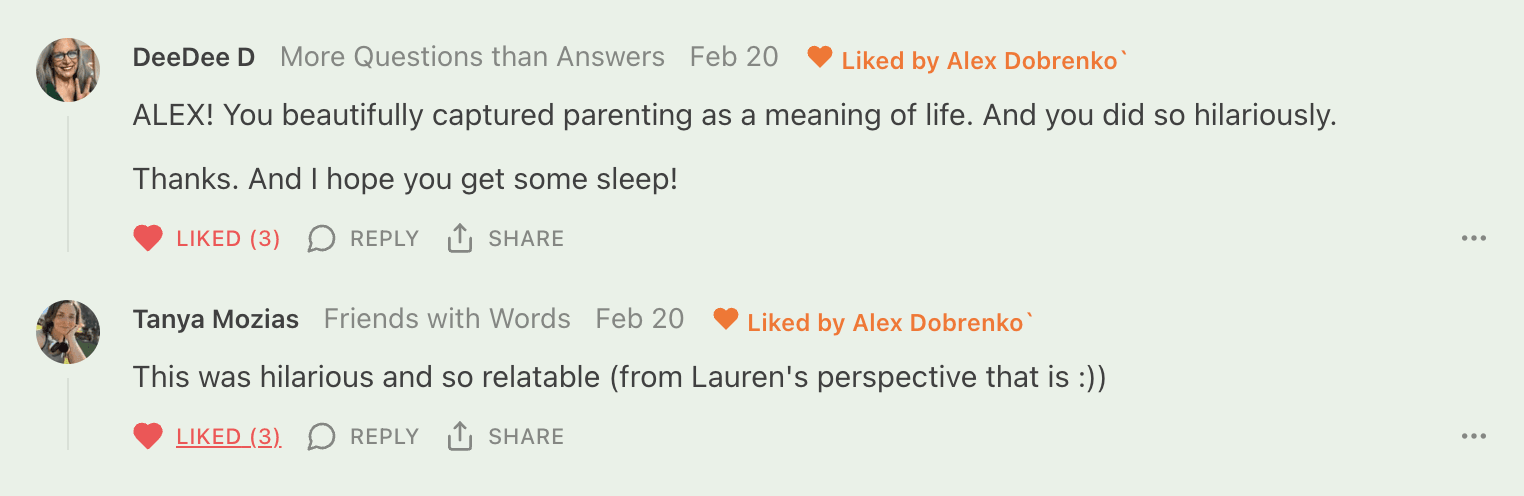Click reply speech bubble on DeeDee D's comment
The image size is (1524, 496).
tap(321, 239)
